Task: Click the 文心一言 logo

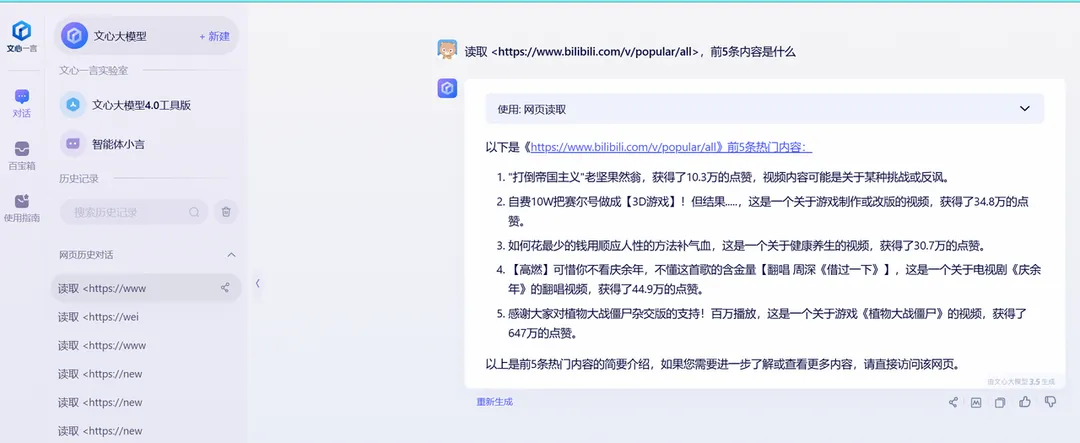Action: click(22, 36)
